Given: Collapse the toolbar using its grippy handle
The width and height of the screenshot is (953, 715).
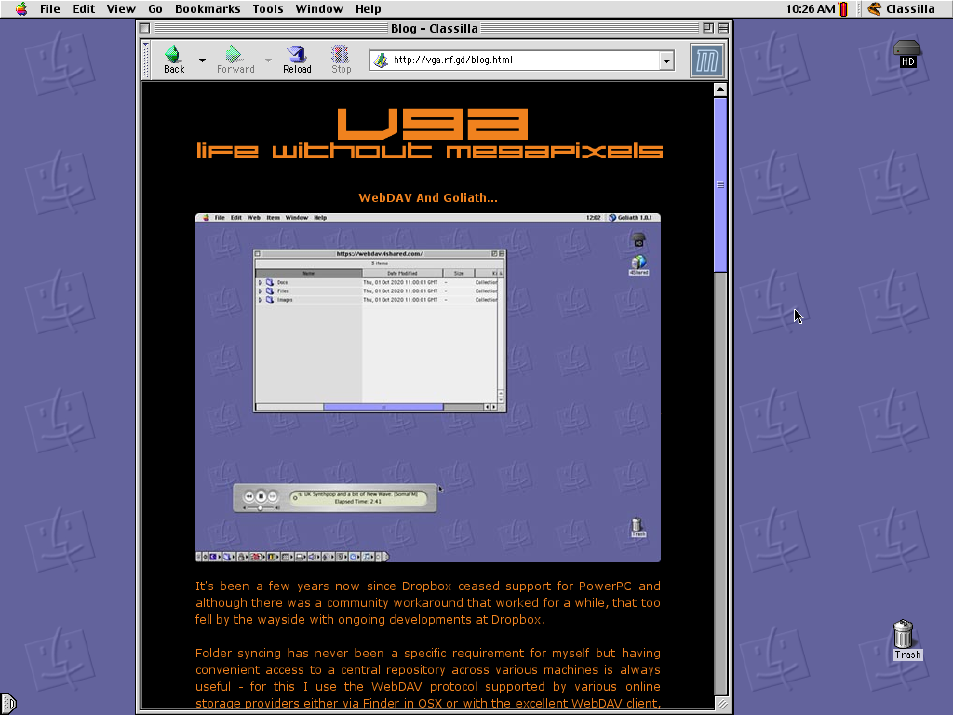Looking at the screenshot, I should (x=146, y=60).
